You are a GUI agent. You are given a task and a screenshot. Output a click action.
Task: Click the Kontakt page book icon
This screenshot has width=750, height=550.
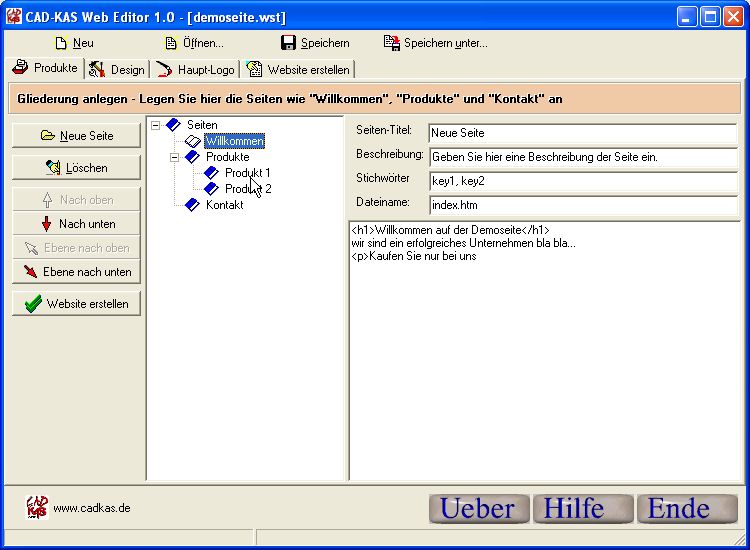point(192,205)
